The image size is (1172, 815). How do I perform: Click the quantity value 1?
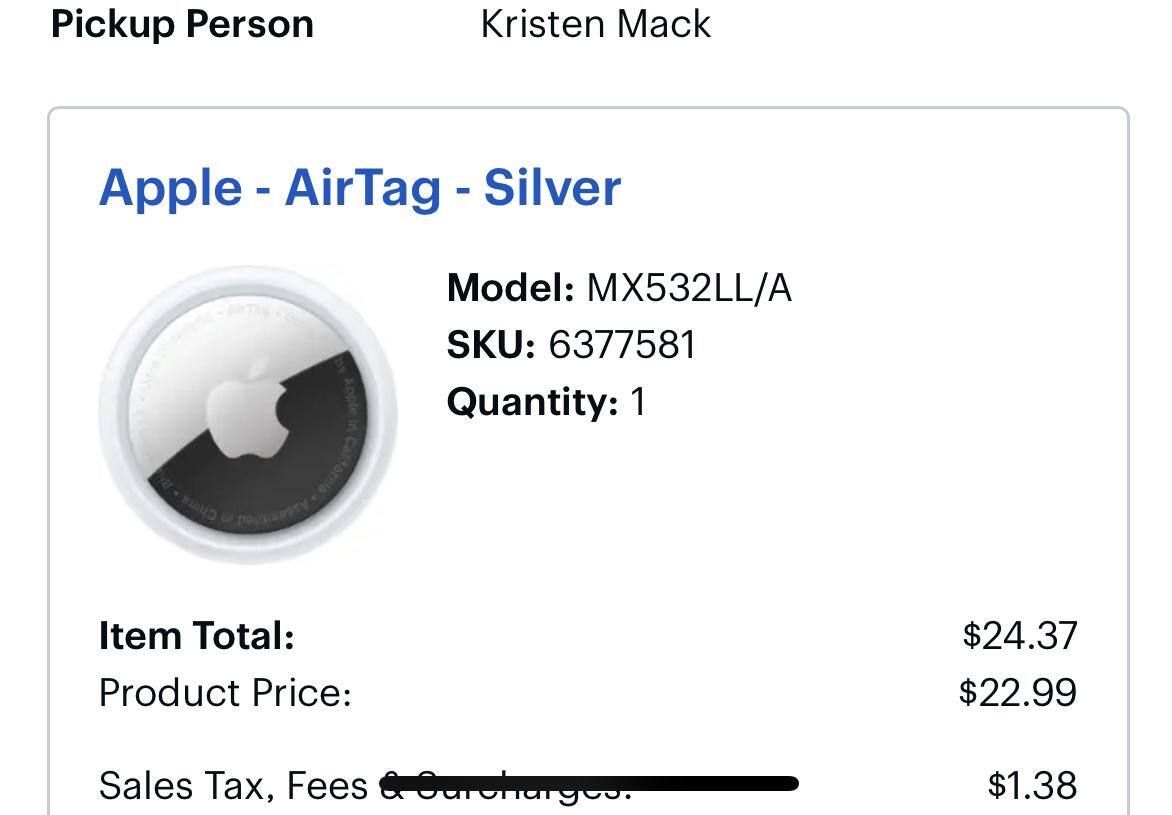638,402
